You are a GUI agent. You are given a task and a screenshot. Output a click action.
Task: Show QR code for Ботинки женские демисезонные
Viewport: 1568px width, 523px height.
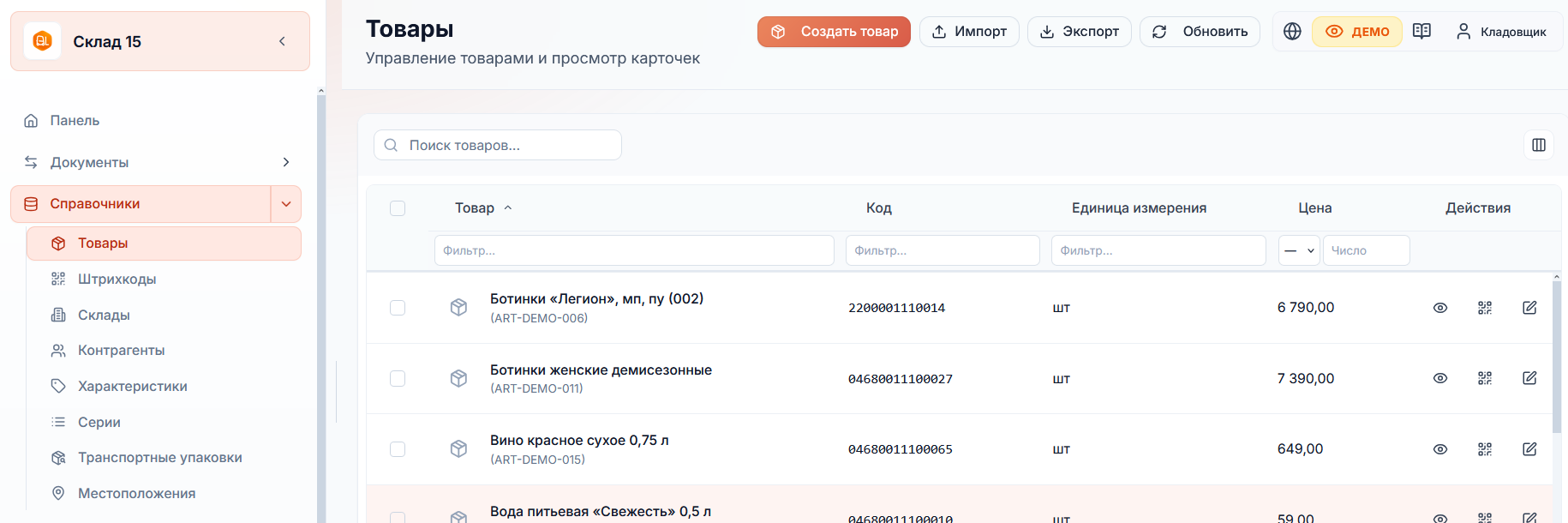click(1485, 378)
